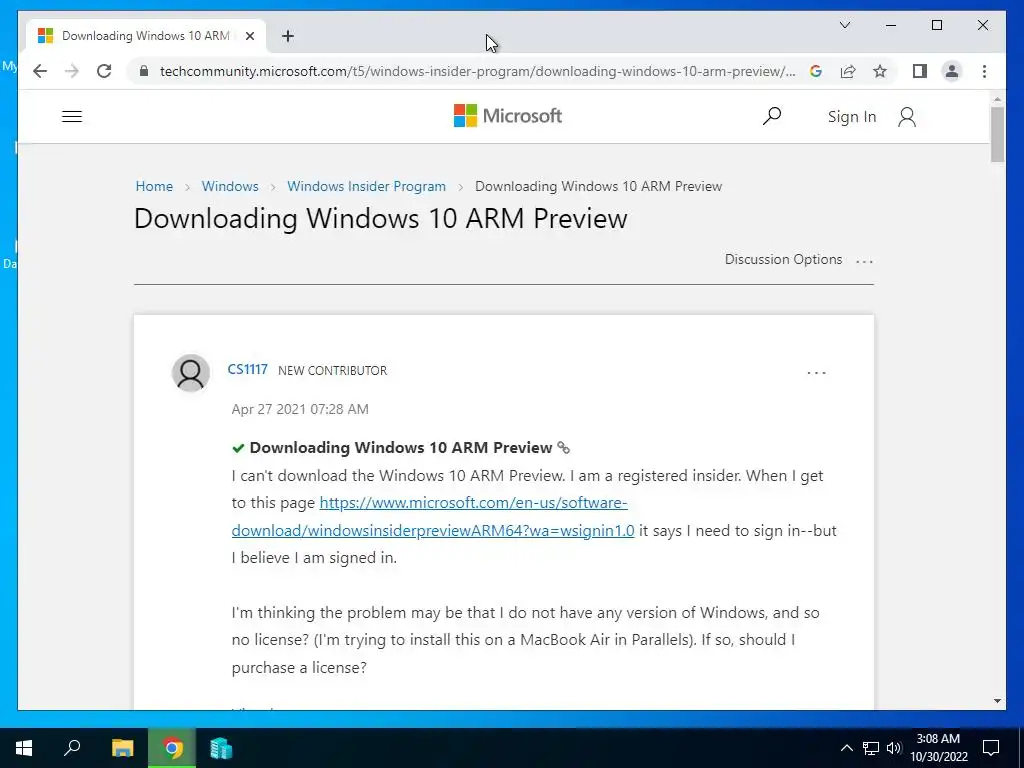
Task: Click the Google icon in address bar
Action: (x=816, y=71)
